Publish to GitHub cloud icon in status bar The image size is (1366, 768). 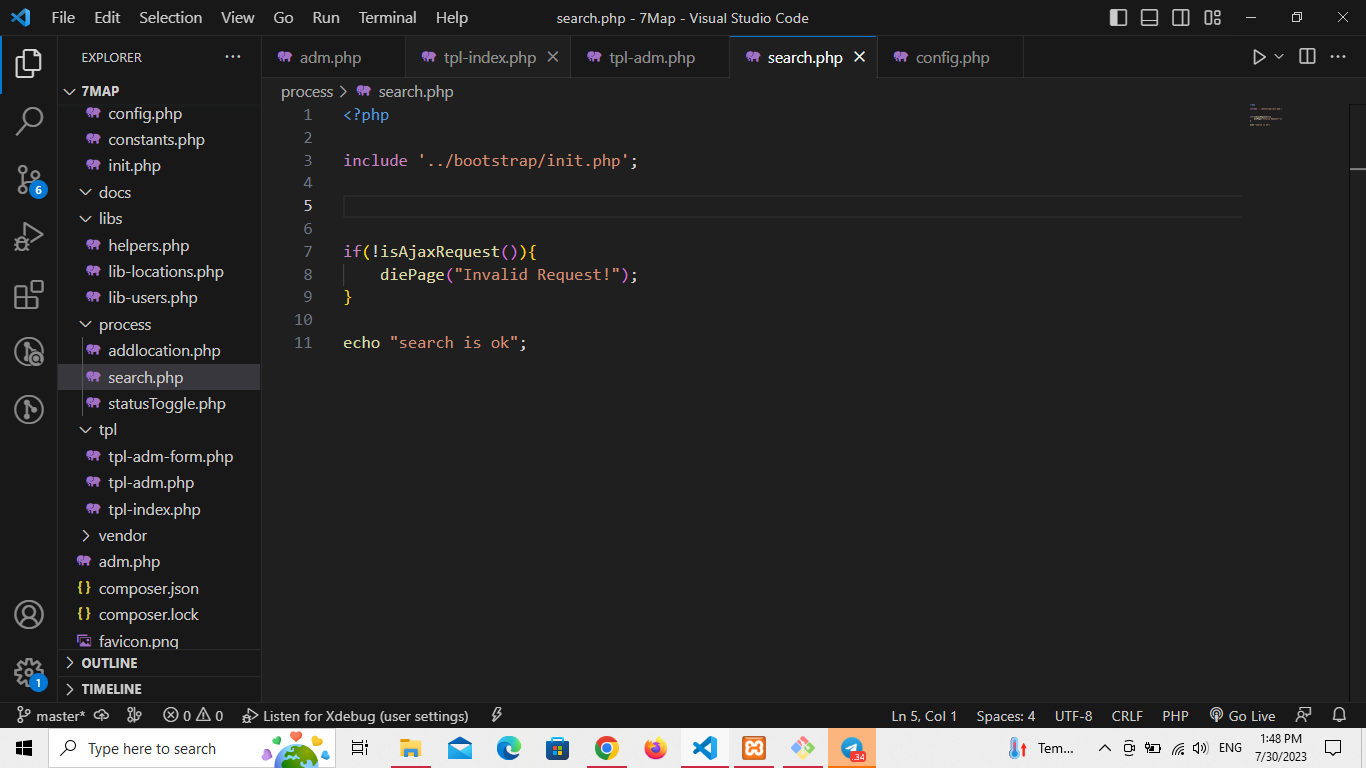pos(102,716)
